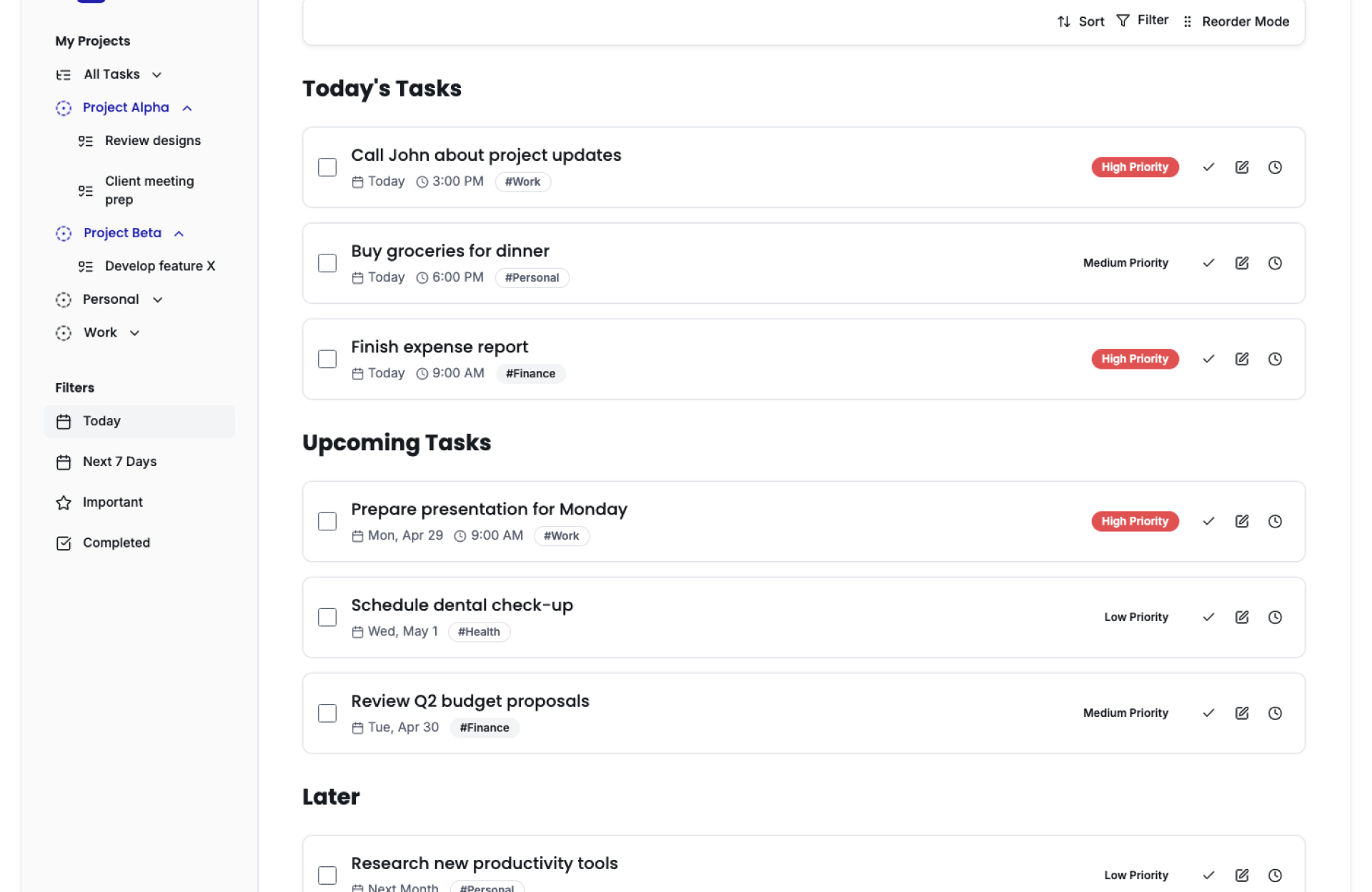The width and height of the screenshot is (1372, 892).
Task: Click edit icon for 'Buy groceries for dinner'
Action: [x=1242, y=263]
